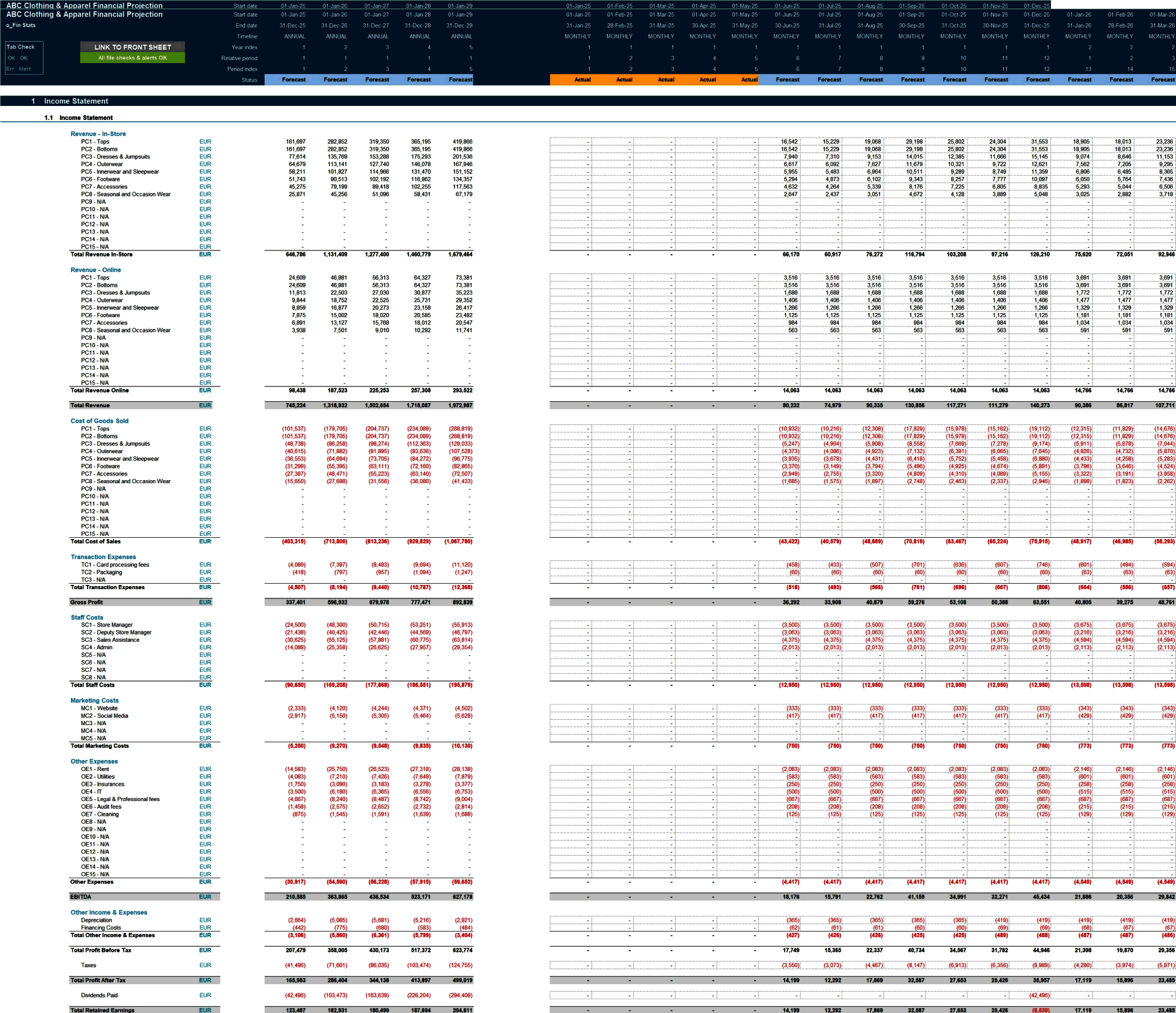This screenshot has height=1013, width=1176.
Task: Select the EBITDA row label
Action: [80, 897]
